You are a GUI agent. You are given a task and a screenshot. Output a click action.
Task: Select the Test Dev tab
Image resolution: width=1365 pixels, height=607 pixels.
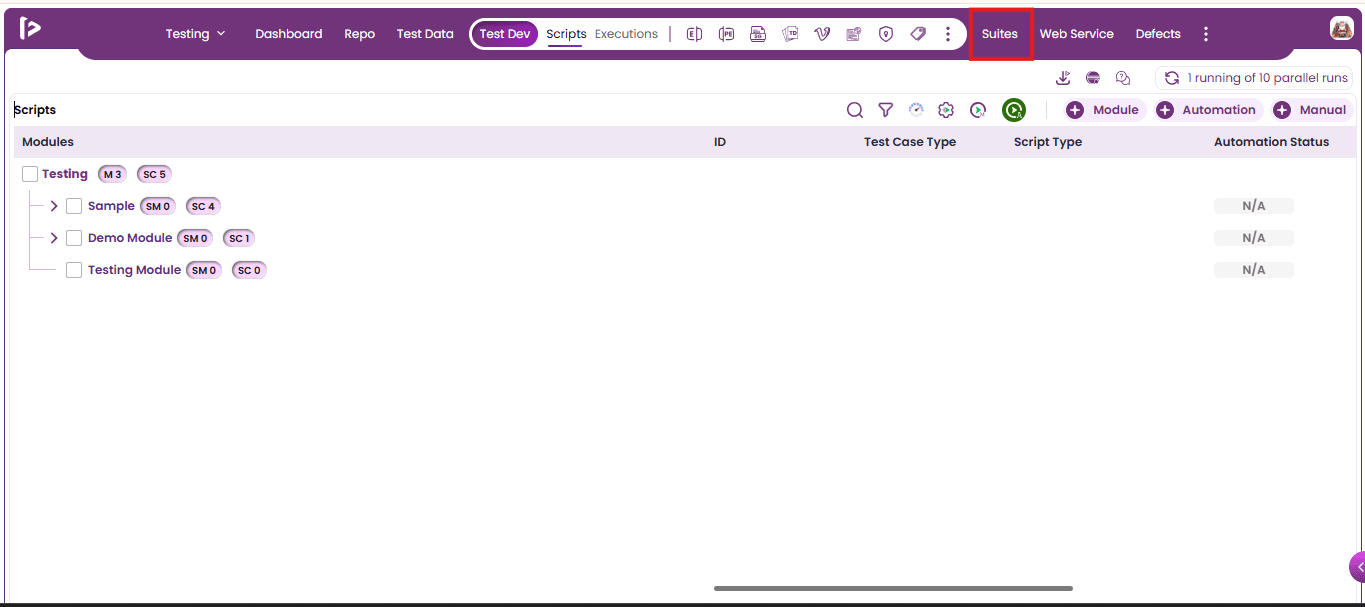(505, 34)
